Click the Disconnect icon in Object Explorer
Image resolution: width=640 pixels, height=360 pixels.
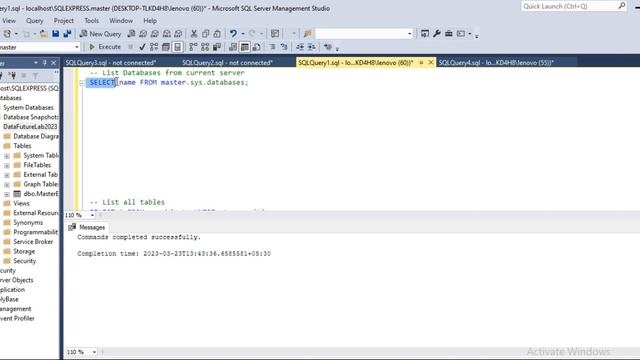point(12,76)
